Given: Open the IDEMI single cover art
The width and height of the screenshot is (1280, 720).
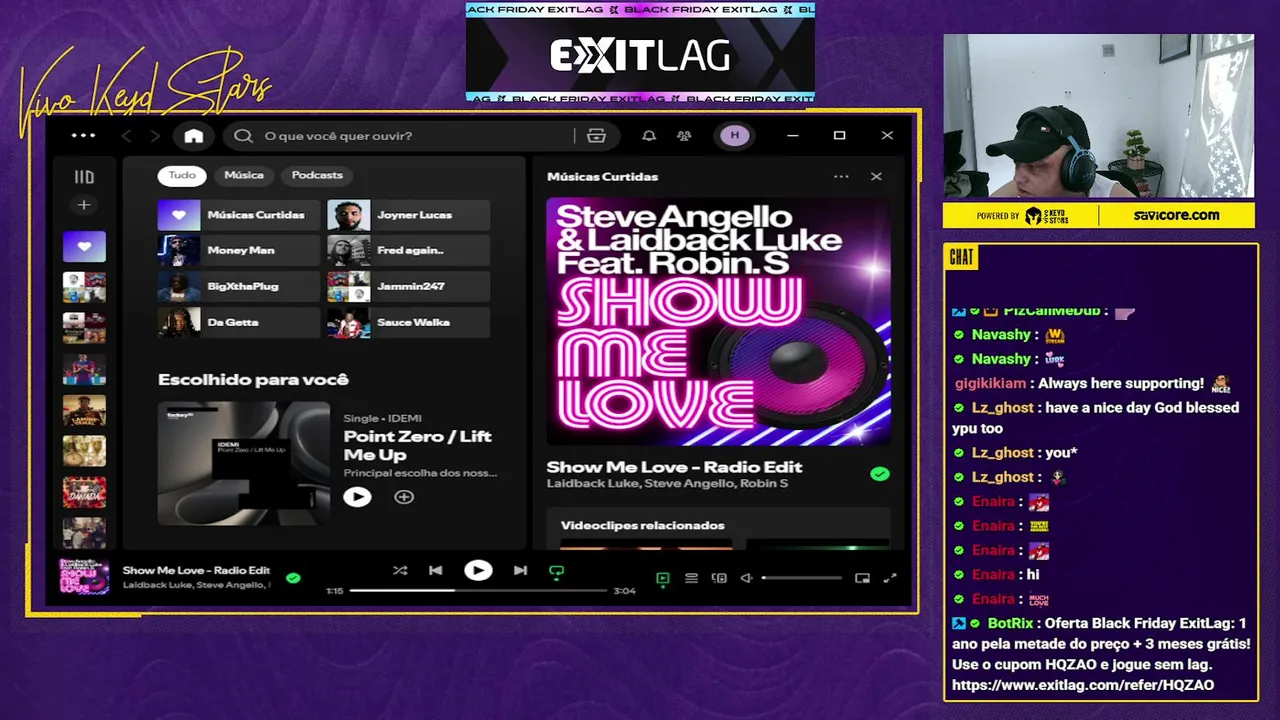Looking at the screenshot, I should pos(244,463).
